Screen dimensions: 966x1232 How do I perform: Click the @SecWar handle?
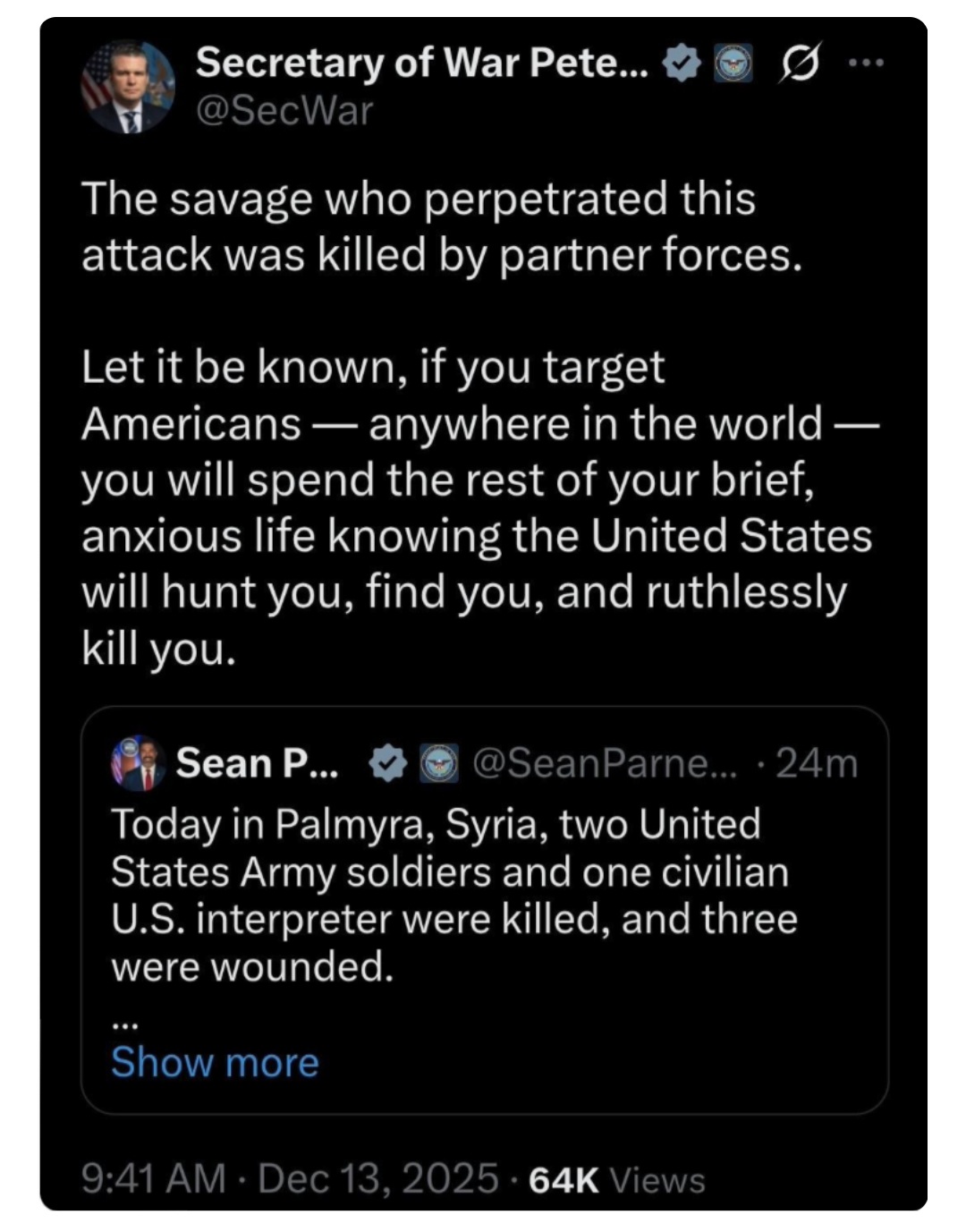284,111
